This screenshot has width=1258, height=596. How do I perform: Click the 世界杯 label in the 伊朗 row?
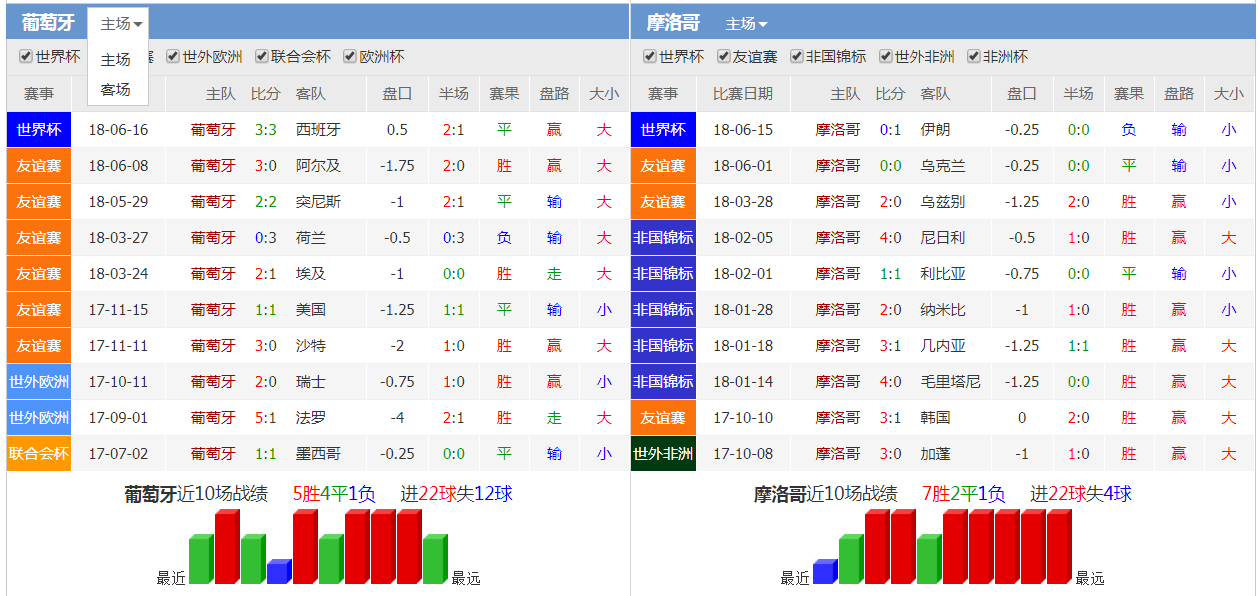point(663,130)
